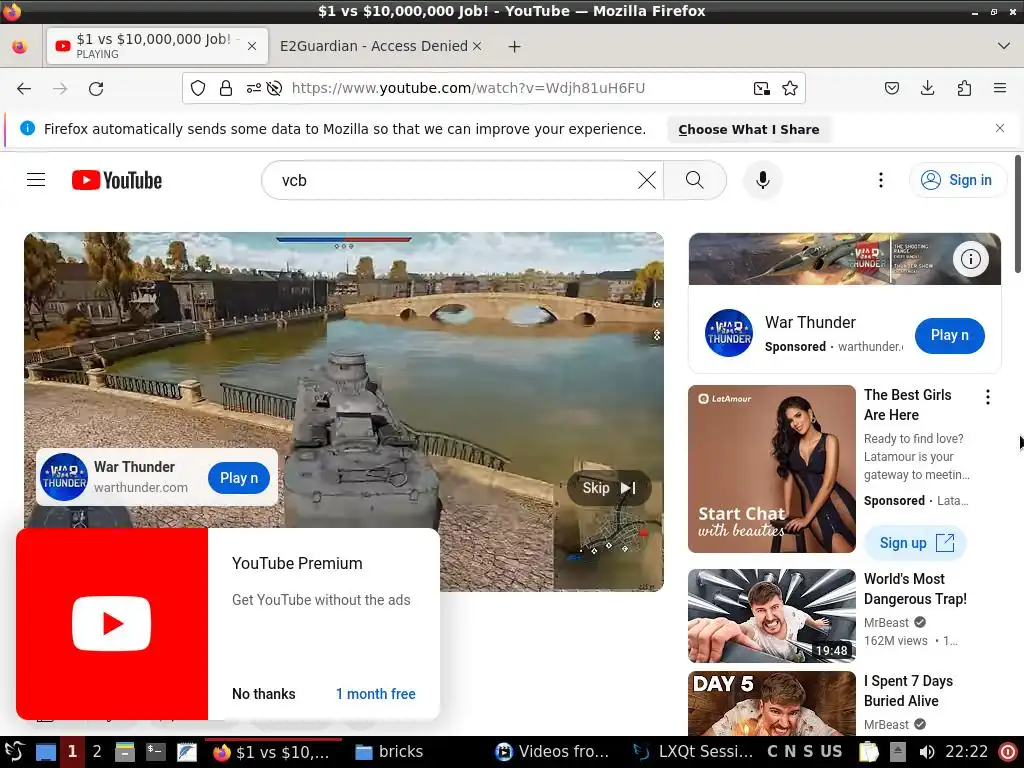Select the $1 vs $10,000,000 Job tab
The width and height of the screenshot is (1024, 768).
[x=153, y=46]
